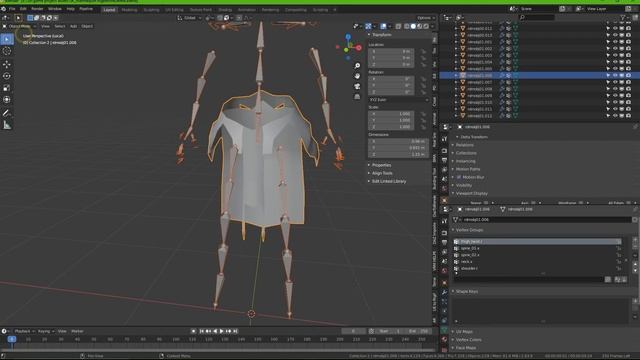
Task: Toggle viewport gizmos button
Action: point(368,26)
